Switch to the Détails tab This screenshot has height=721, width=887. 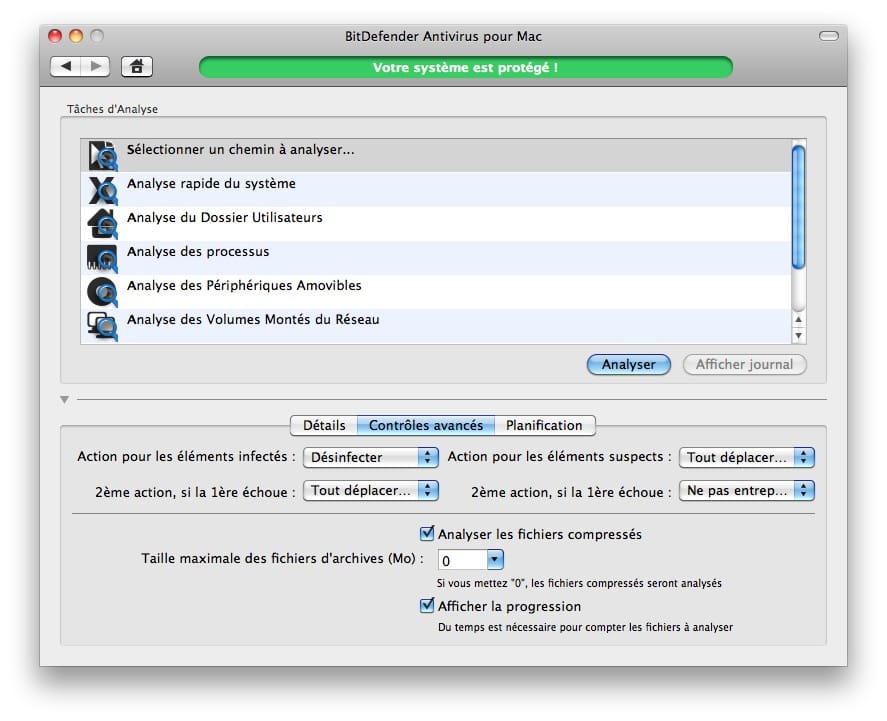click(x=324, y=425)
